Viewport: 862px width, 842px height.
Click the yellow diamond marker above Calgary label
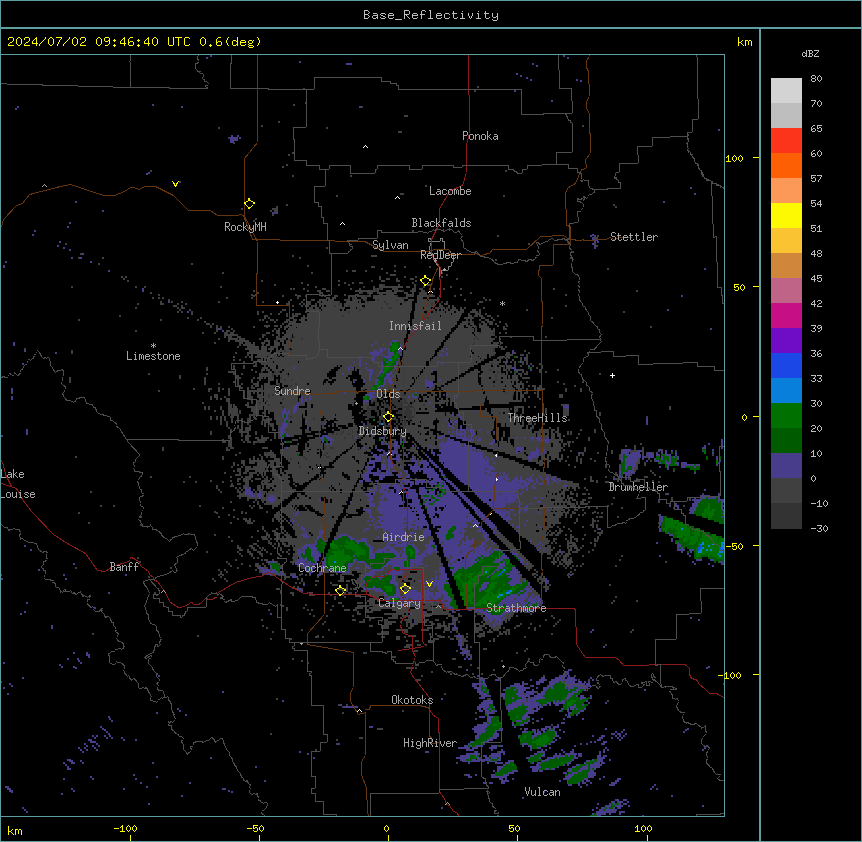[x=405, y=588]
